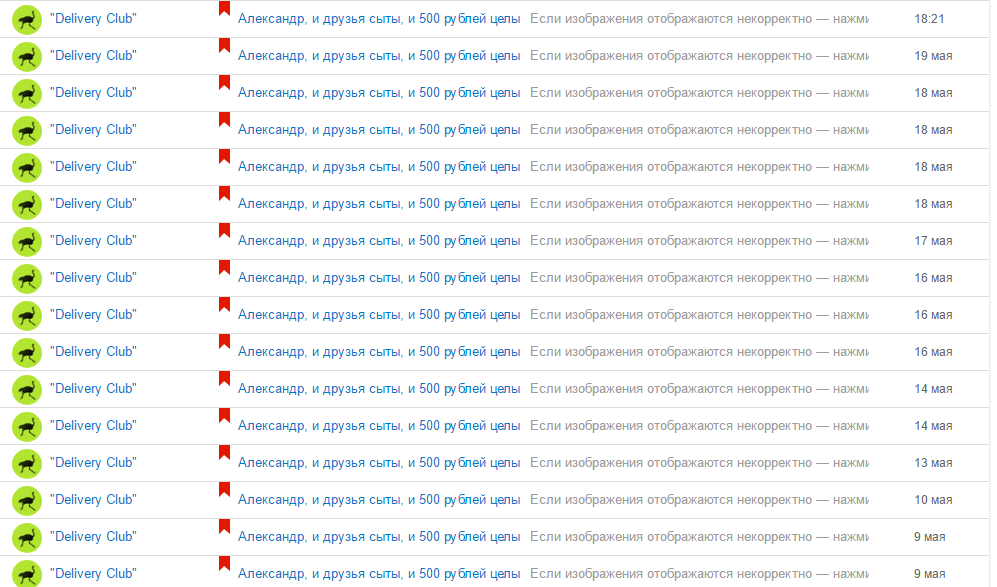Select the ostrich avatar for the 17 мая email
Image resolution: width=997 pixels, height=587 pixels.
[27, 242]
